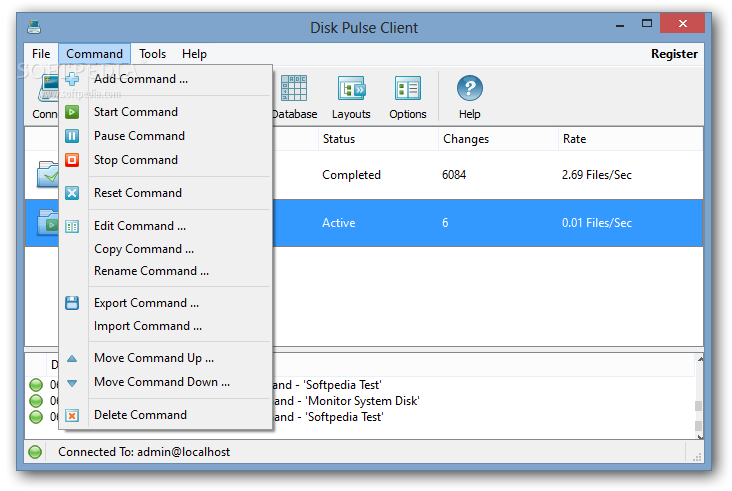Click the red Stop Command icon
Viewport: 732px width, 491px height.
click(x=72, y=160)
